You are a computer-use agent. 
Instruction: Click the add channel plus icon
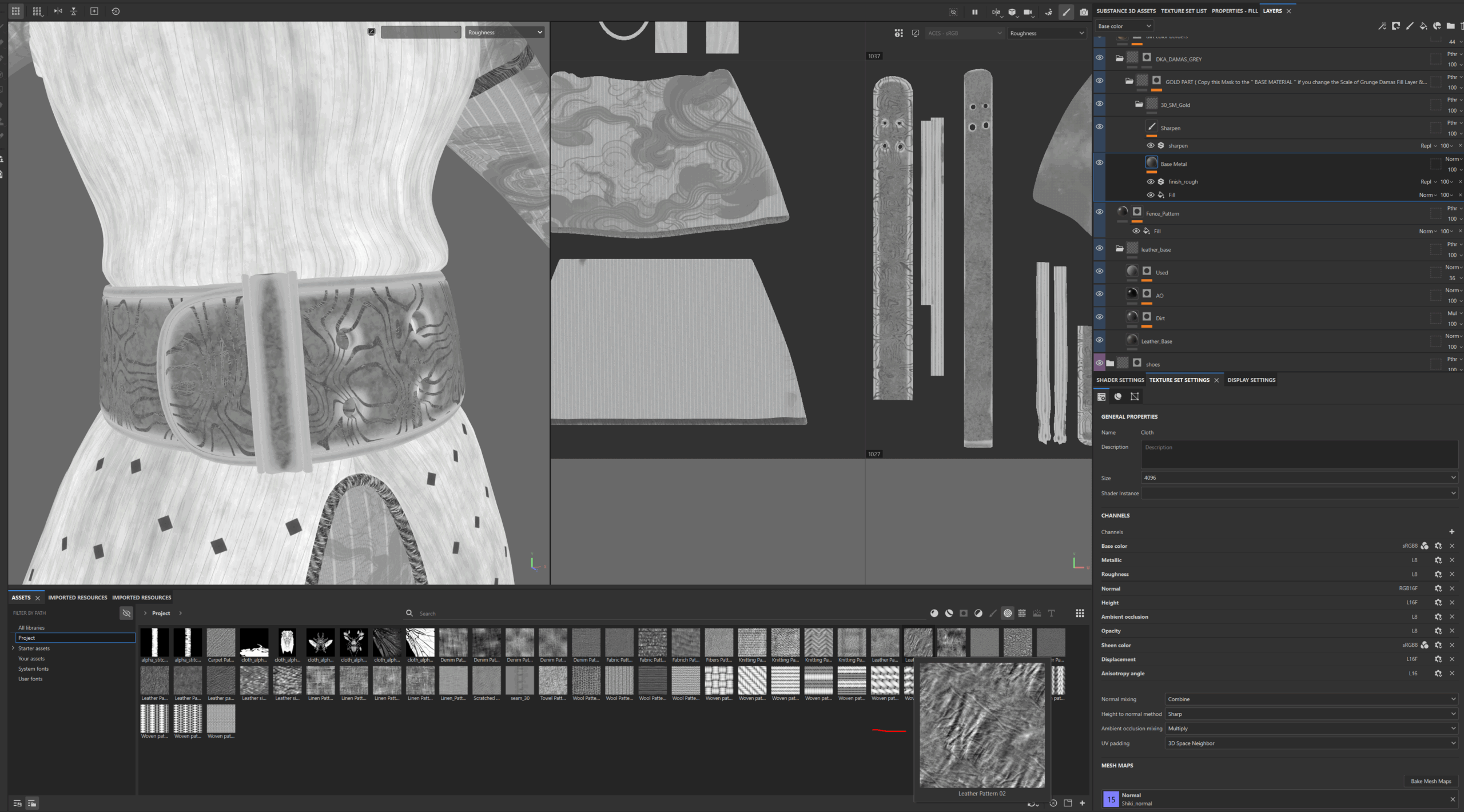point(1451,532)
